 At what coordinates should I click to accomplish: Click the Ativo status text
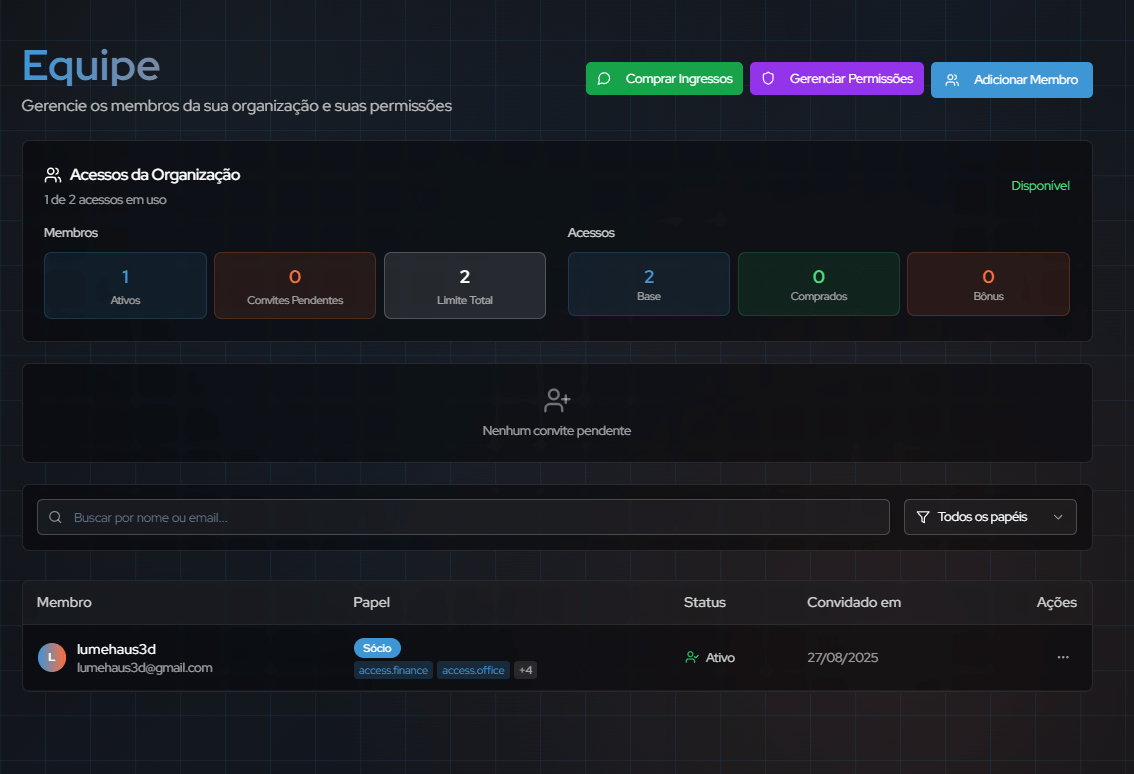click(720, 658)
